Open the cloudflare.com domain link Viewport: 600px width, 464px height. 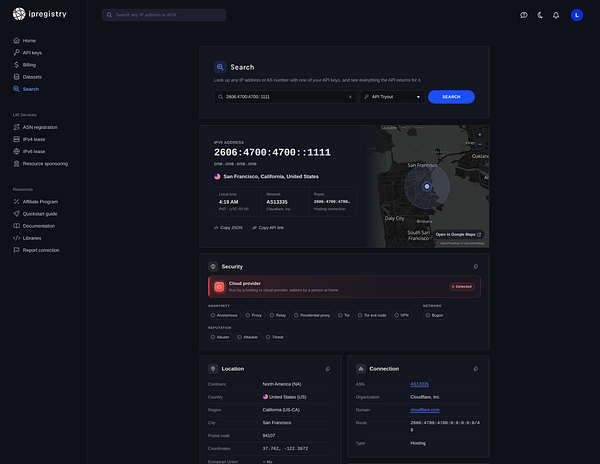pos(425,410)
